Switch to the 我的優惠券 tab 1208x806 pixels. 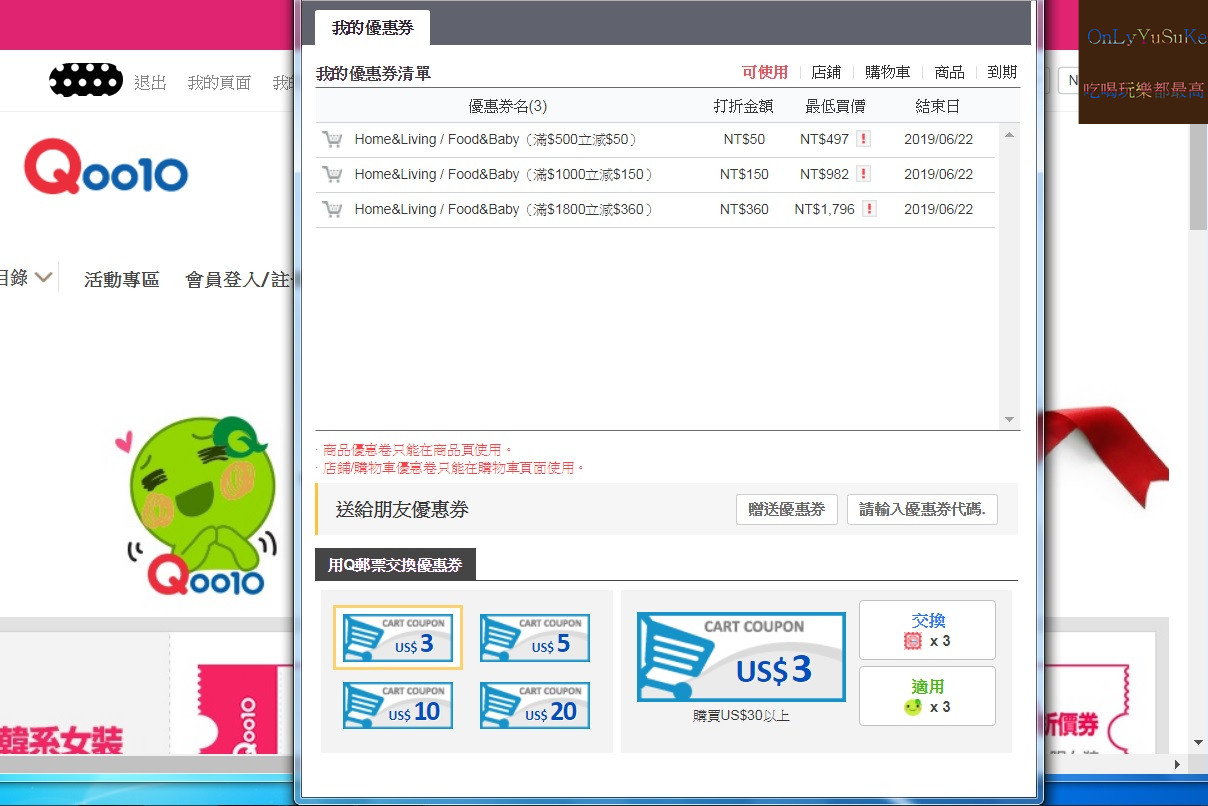pyautogui.click(x=371, y=29)
